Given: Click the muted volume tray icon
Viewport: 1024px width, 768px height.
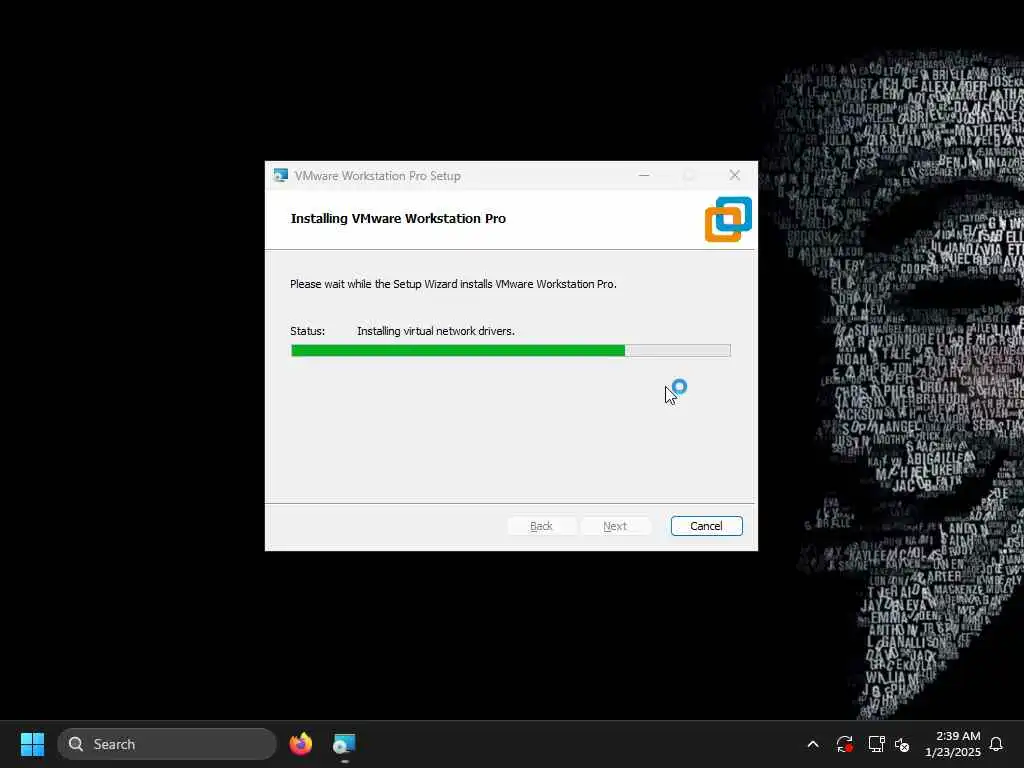Looking at the screenshot, I should (x=902, y=744).
